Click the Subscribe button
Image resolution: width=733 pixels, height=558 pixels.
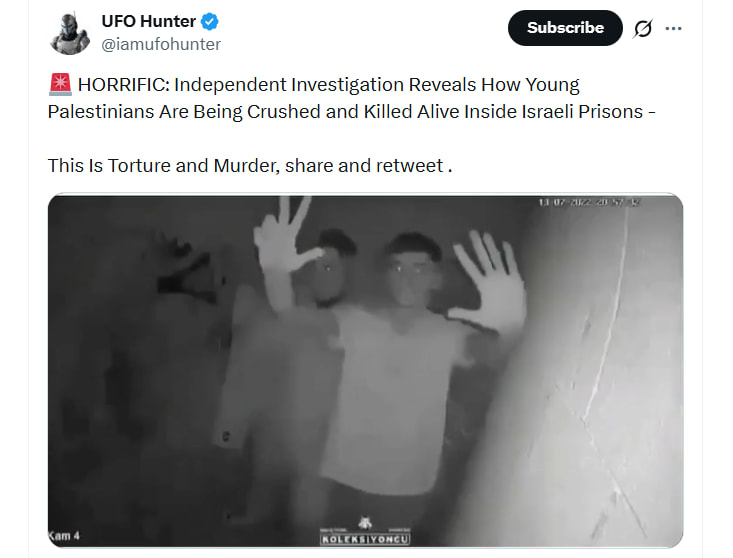pos(565,28)
